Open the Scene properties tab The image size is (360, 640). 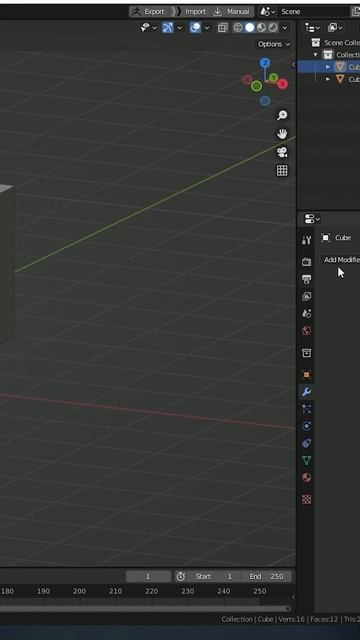[x=307, y=313]
